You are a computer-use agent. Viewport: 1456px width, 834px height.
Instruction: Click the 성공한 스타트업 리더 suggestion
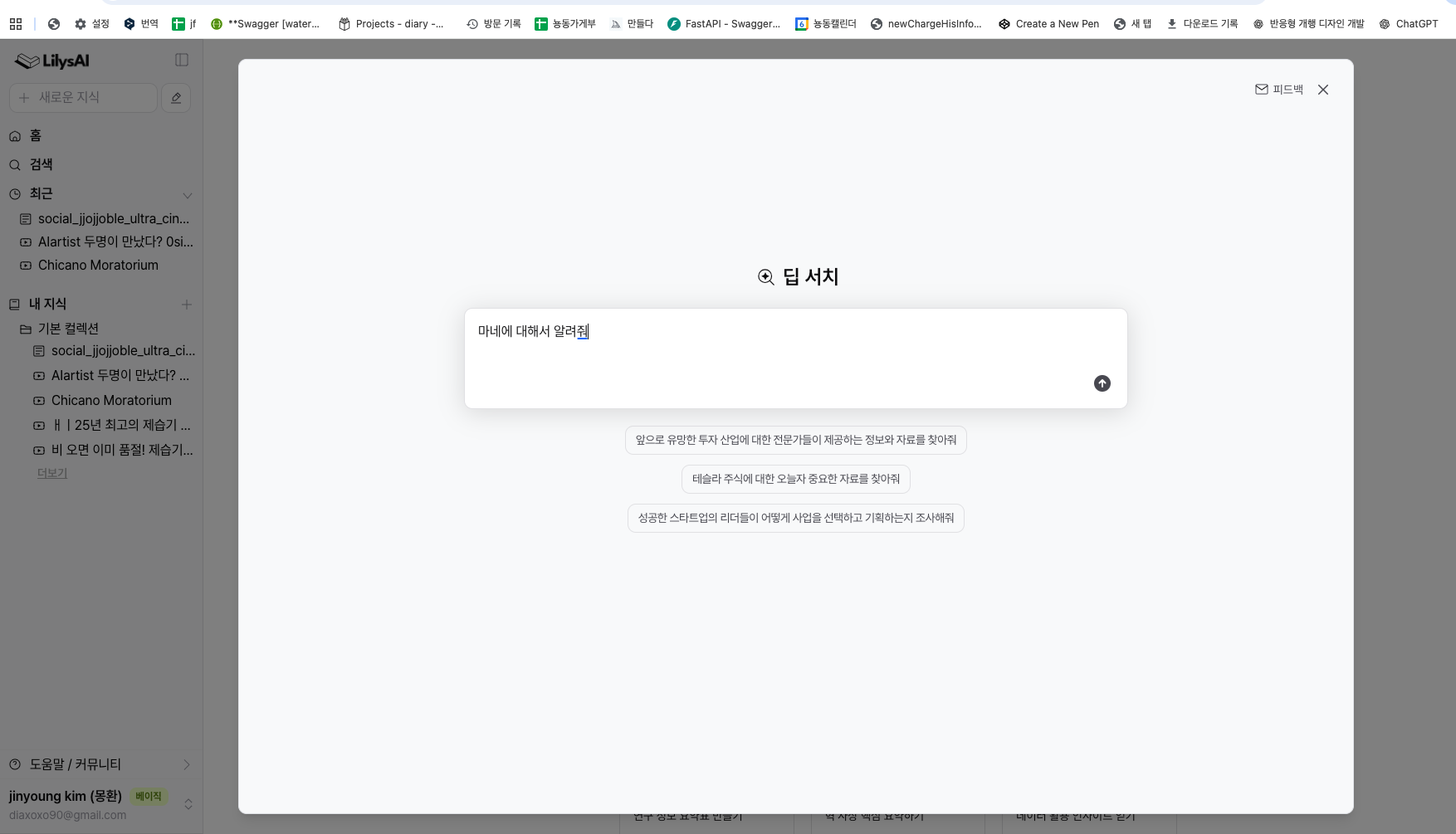[x=795, y=518]
